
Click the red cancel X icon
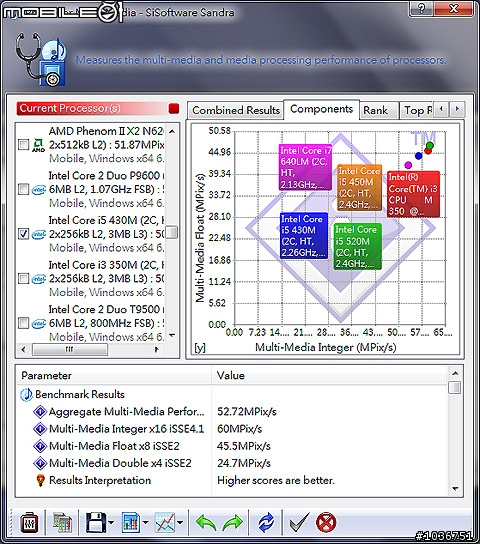point(326,522)
